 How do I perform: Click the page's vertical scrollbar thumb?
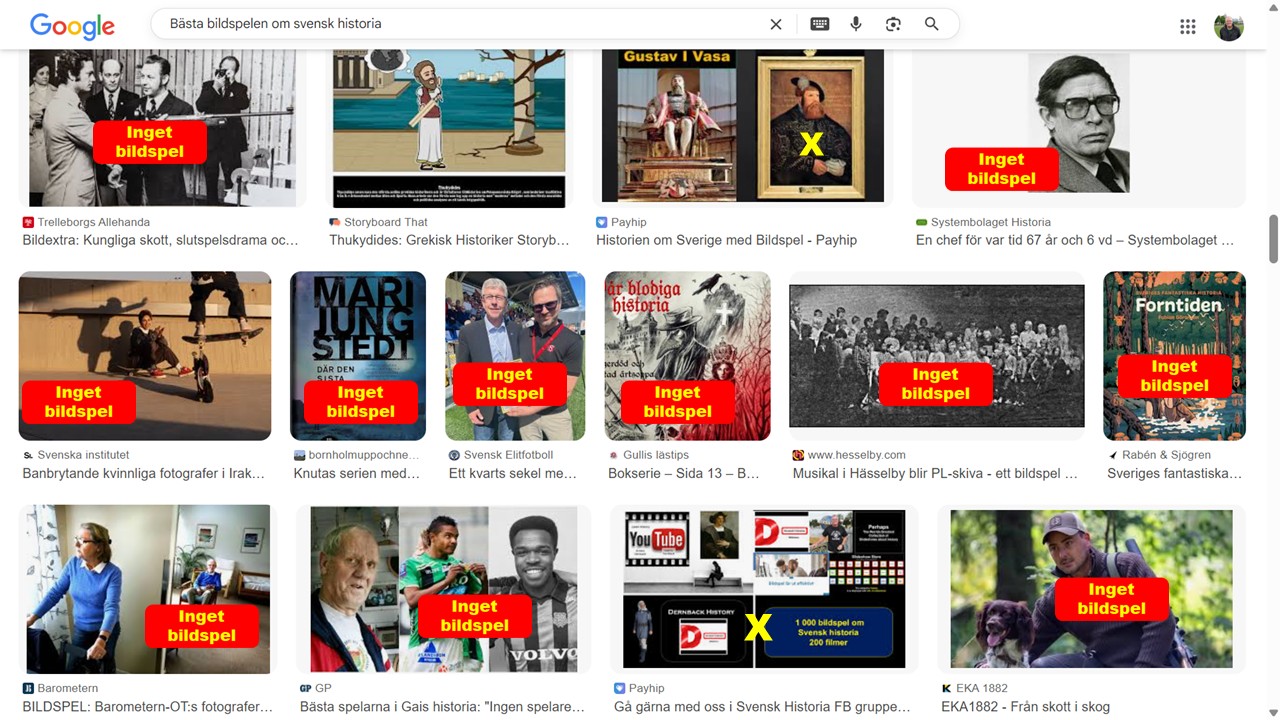(1273, 239)
